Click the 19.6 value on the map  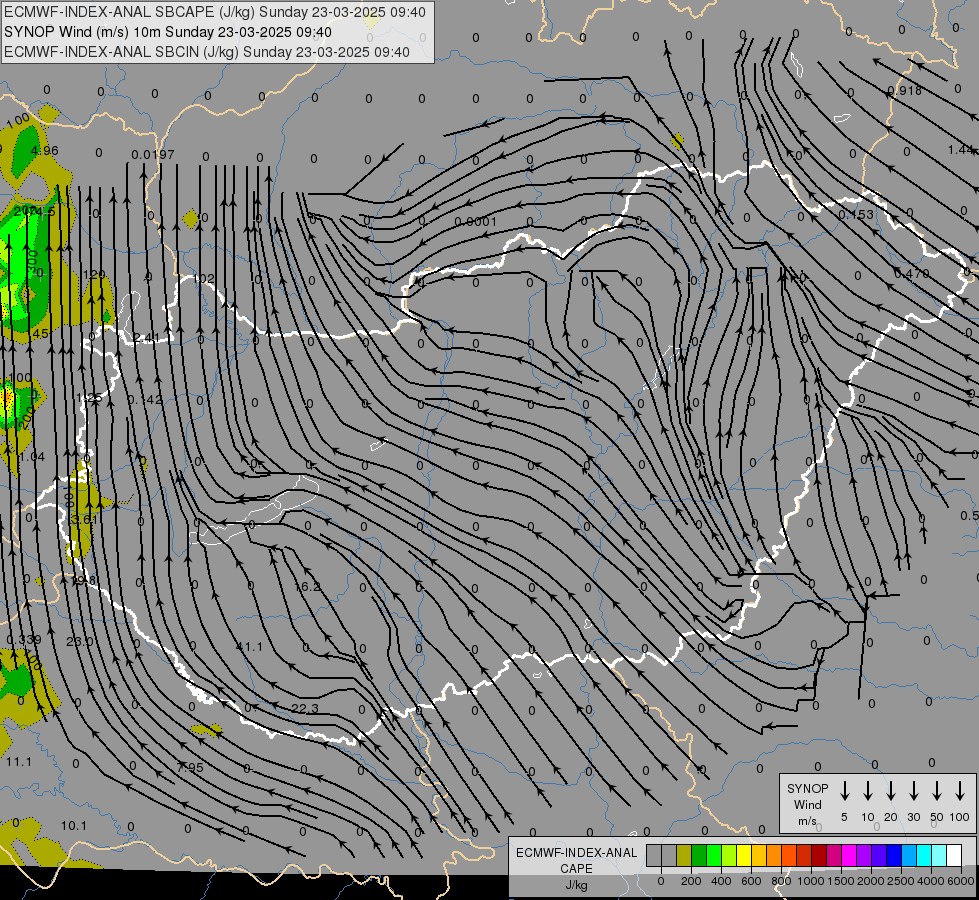[84, 581]
